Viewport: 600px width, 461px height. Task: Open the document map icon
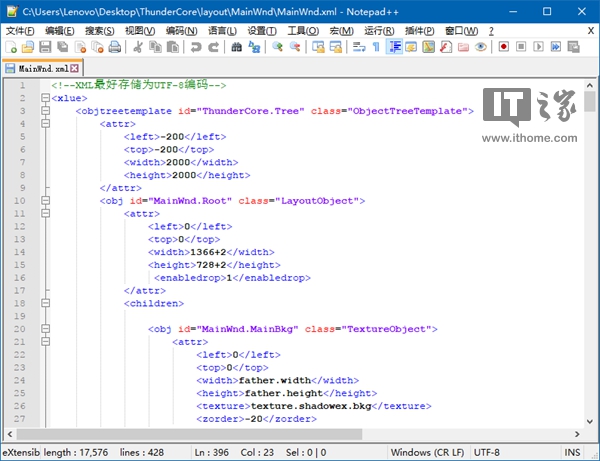[429, 47]
